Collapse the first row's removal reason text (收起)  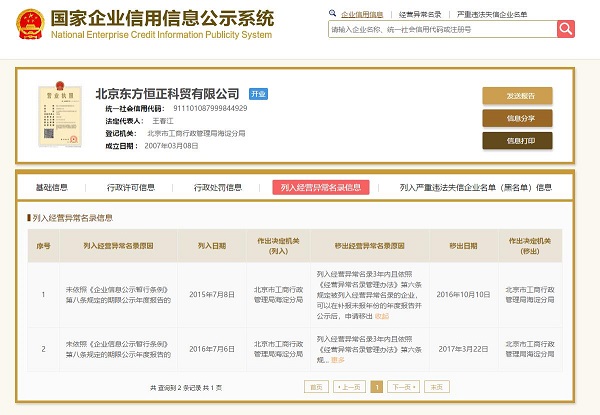(x=381, y=316)
